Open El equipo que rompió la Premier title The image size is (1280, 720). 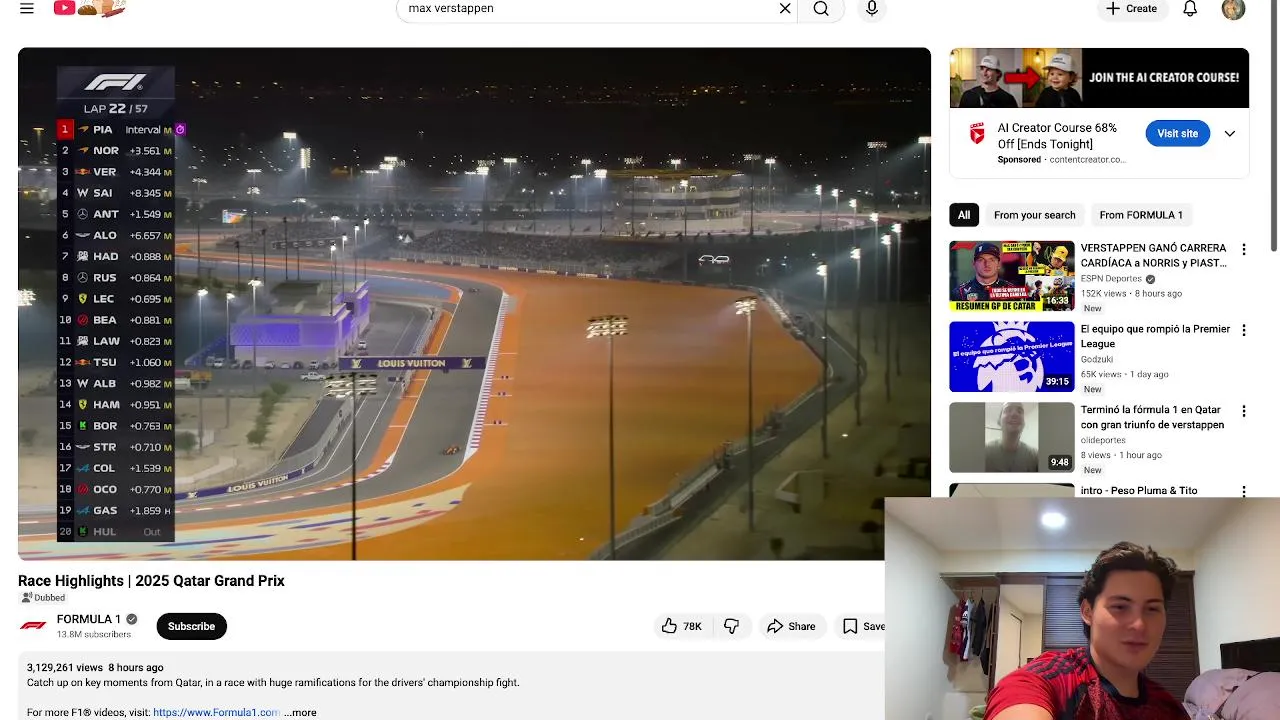(x=1155, y=336)
